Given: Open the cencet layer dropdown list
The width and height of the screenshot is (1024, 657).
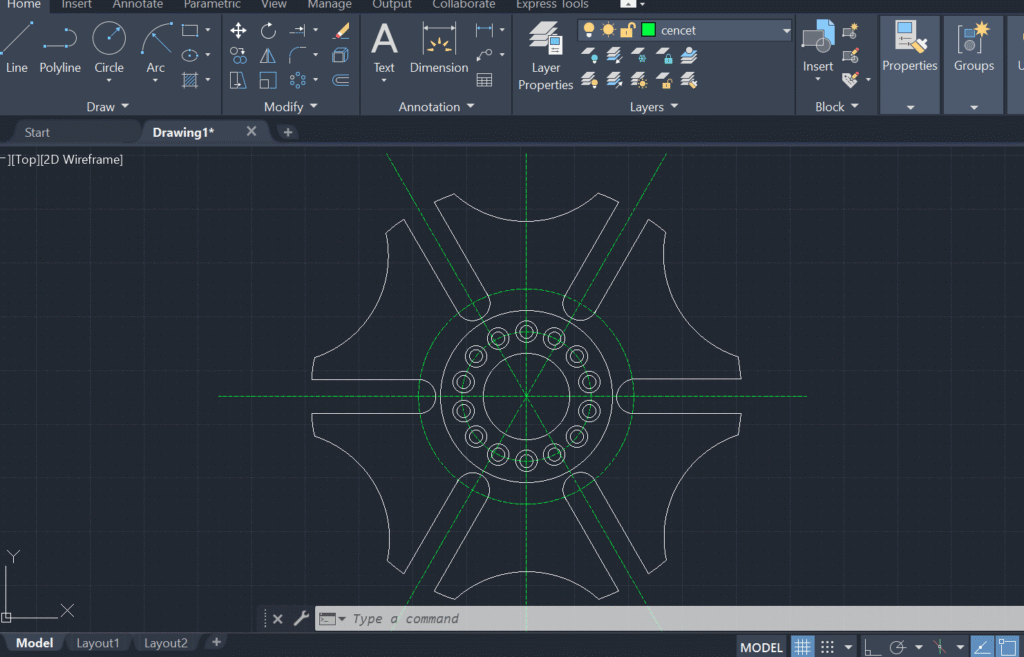Looking at the screenshot, I should tap(786, 30).
